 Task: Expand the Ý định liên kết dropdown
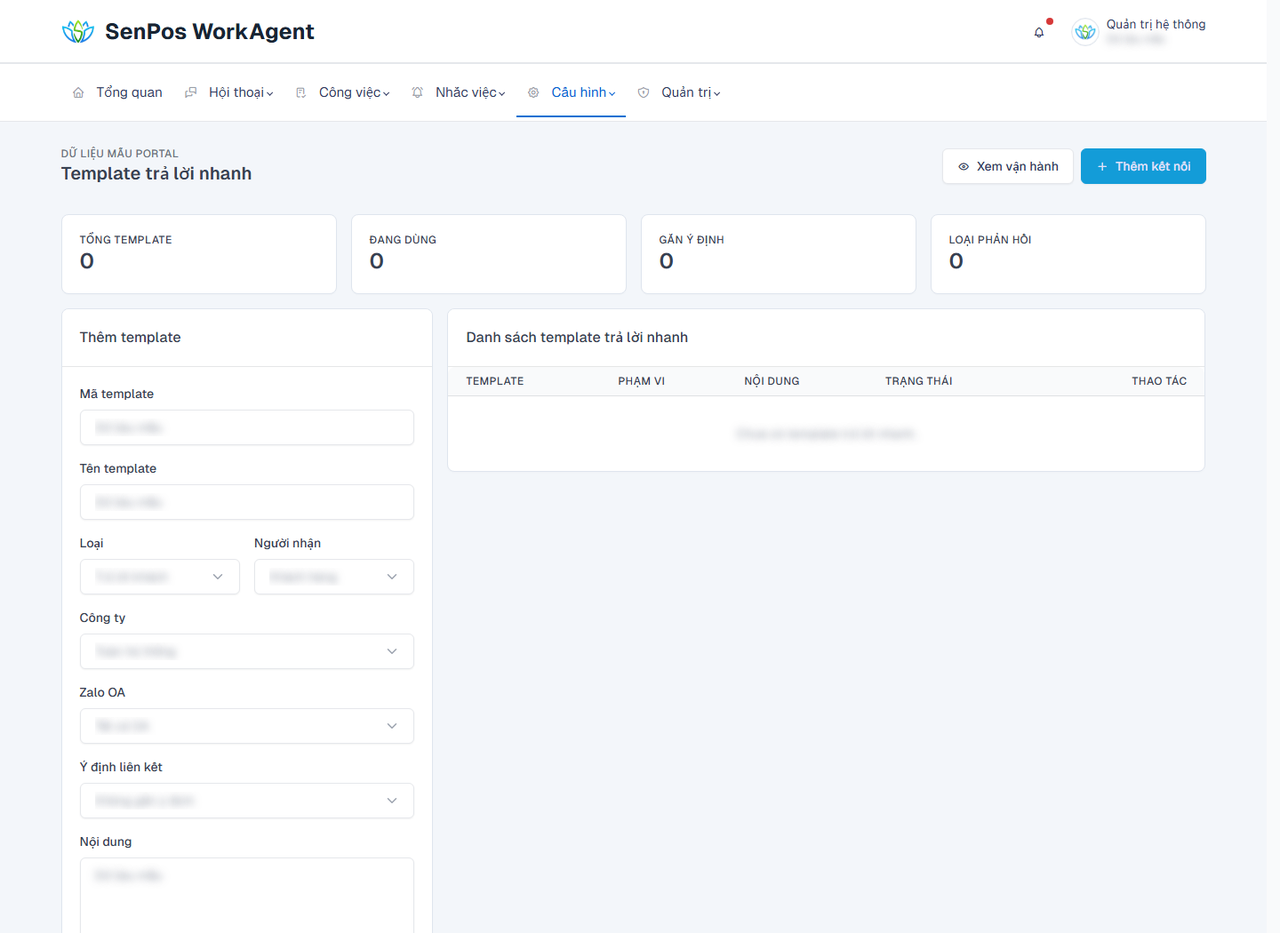coord(247,801)
